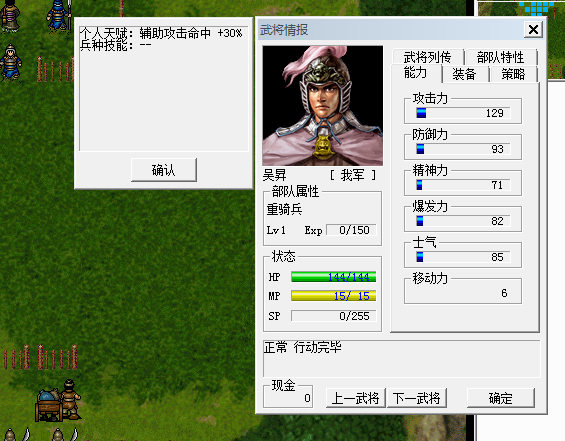This screenshot has width=565, height=441.
Task: Select the 能力 tab
Action: click(415, 73)
